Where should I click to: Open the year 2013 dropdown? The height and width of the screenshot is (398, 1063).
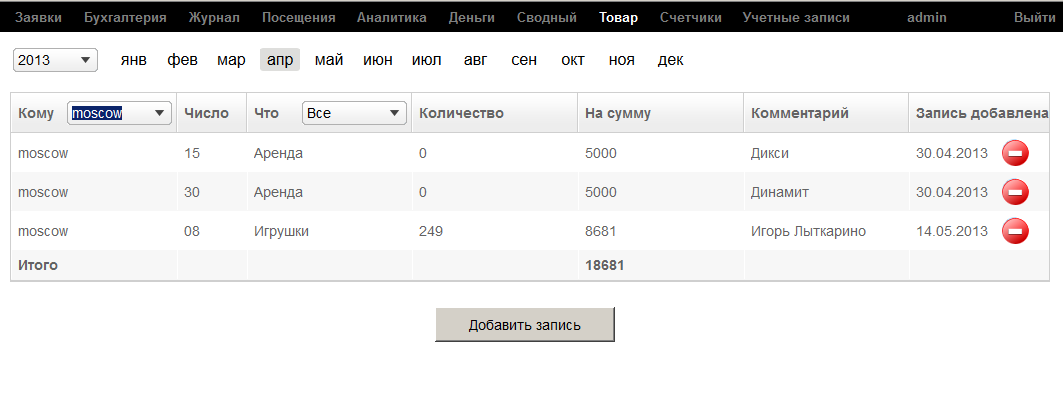click(56, 60)
